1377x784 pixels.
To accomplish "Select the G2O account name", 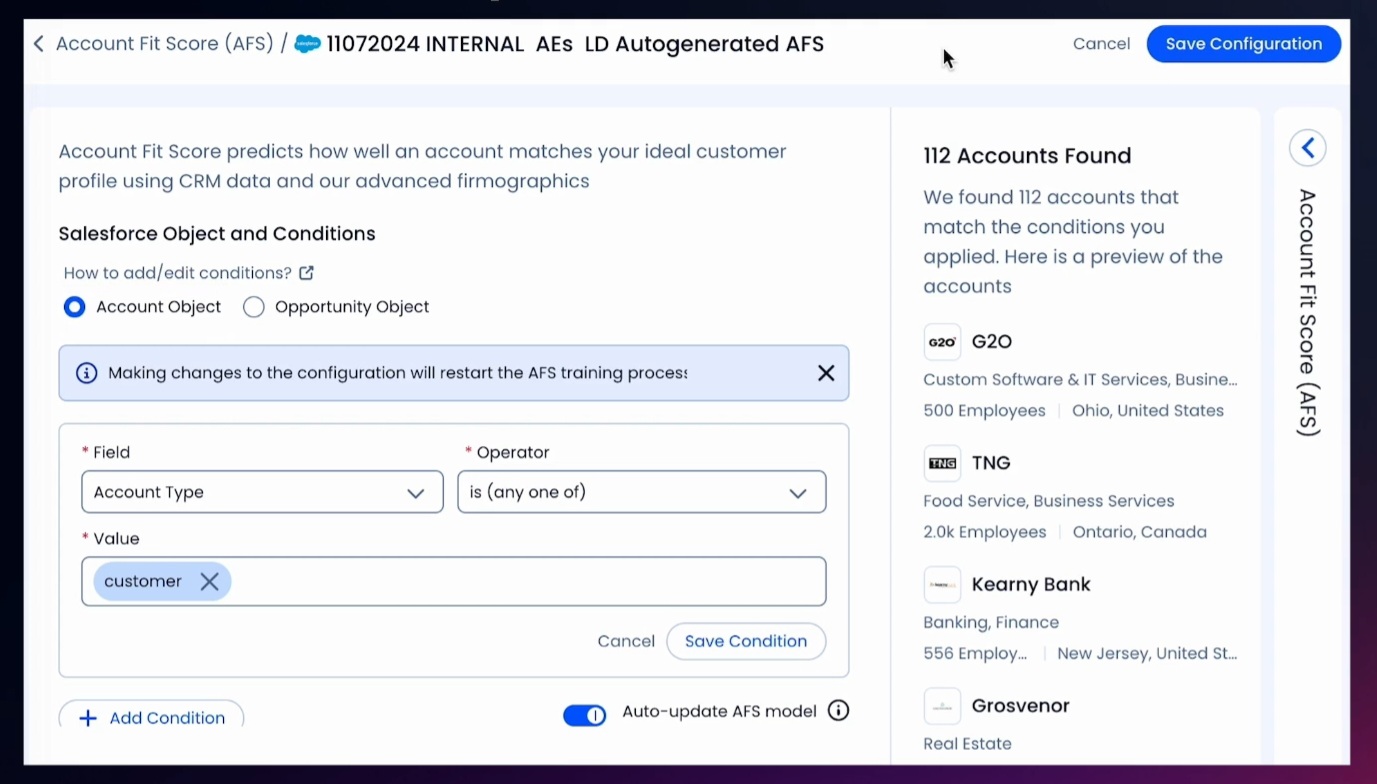I will click(992, 342).
